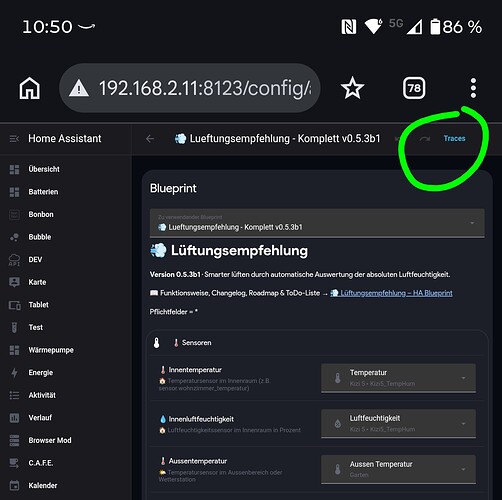
Task: Go back with the arrow left of Lueftungsempfehlung
Action: [150, 139]
